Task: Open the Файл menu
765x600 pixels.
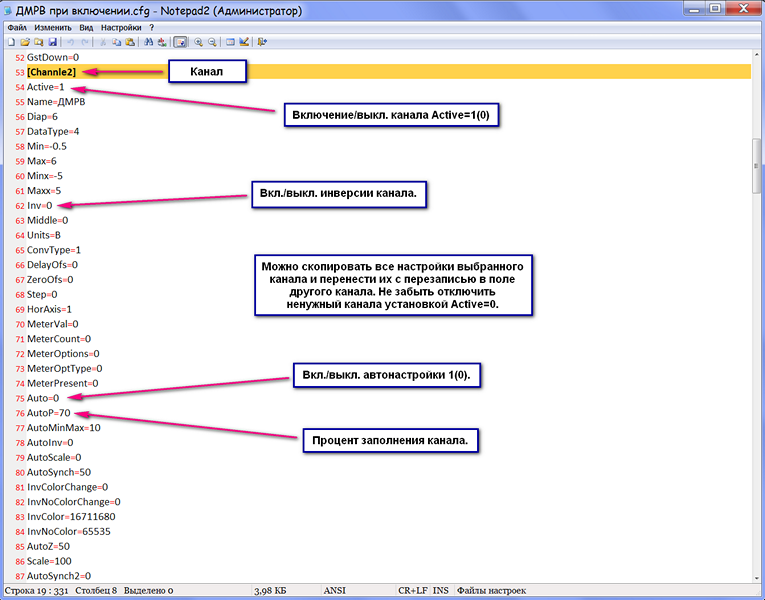Action: (x=17, y=28)
